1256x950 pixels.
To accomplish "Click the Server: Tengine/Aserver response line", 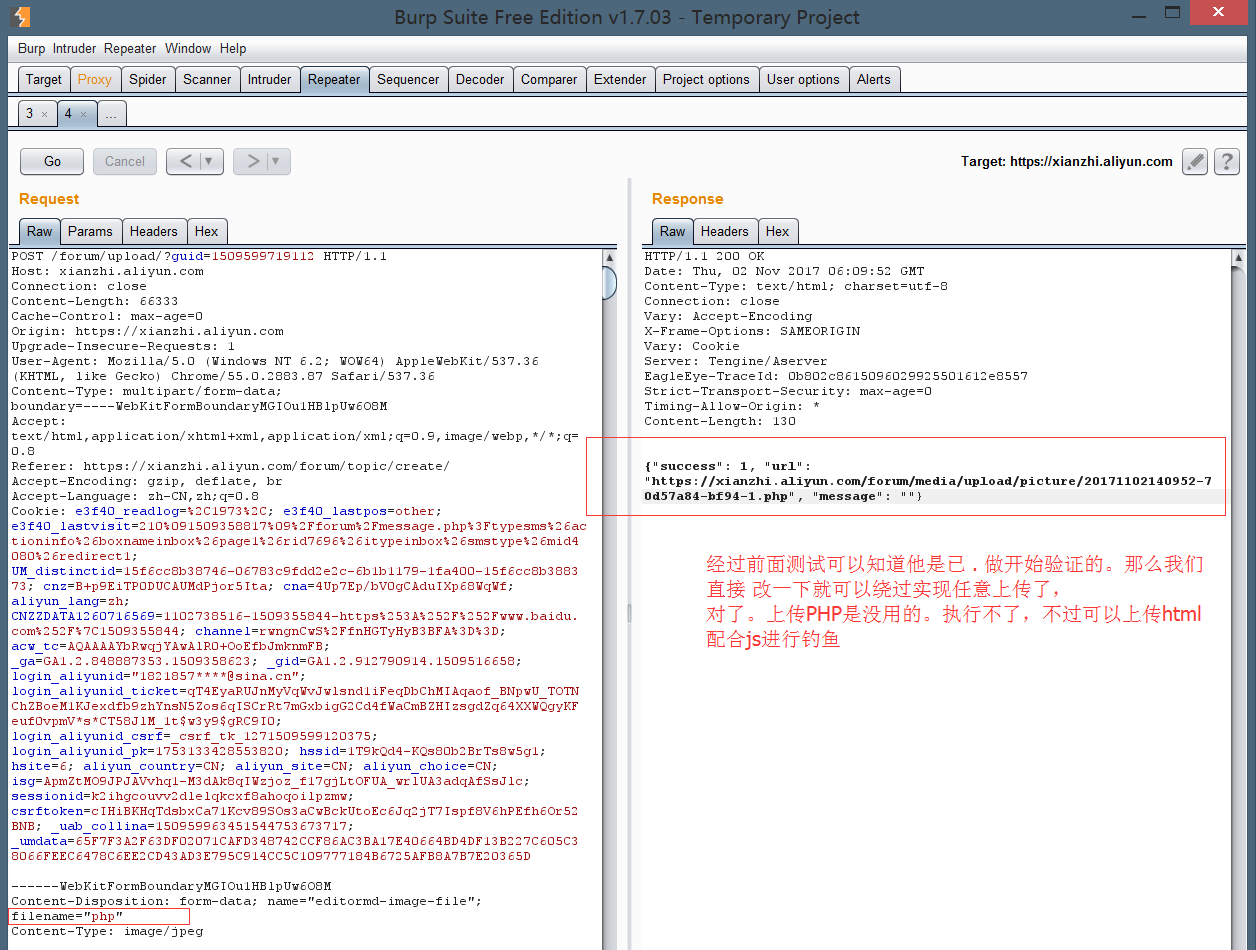I will (x=736, y=361).
